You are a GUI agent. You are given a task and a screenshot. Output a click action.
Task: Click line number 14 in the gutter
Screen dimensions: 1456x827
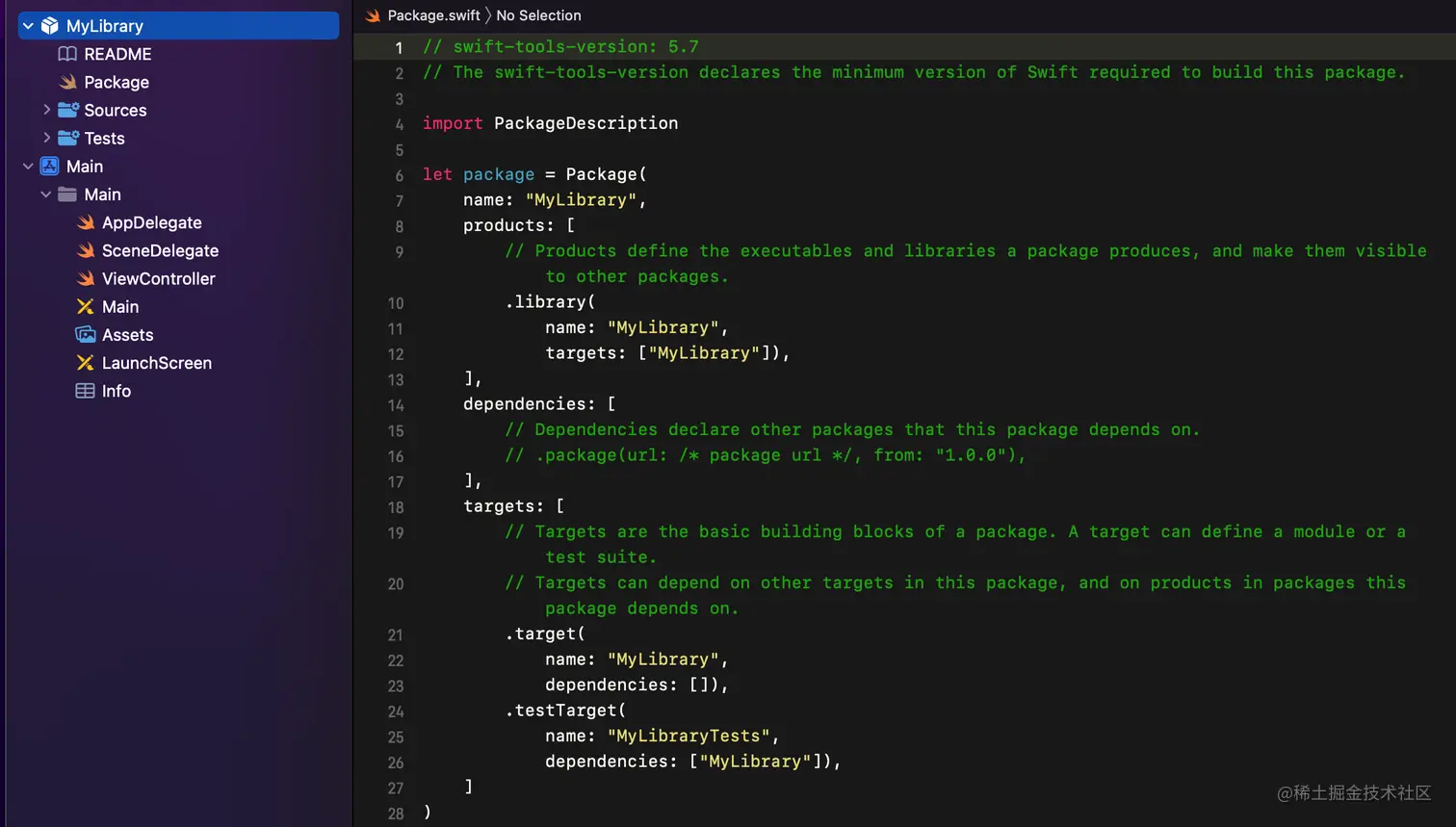click(x=396, y=405)
